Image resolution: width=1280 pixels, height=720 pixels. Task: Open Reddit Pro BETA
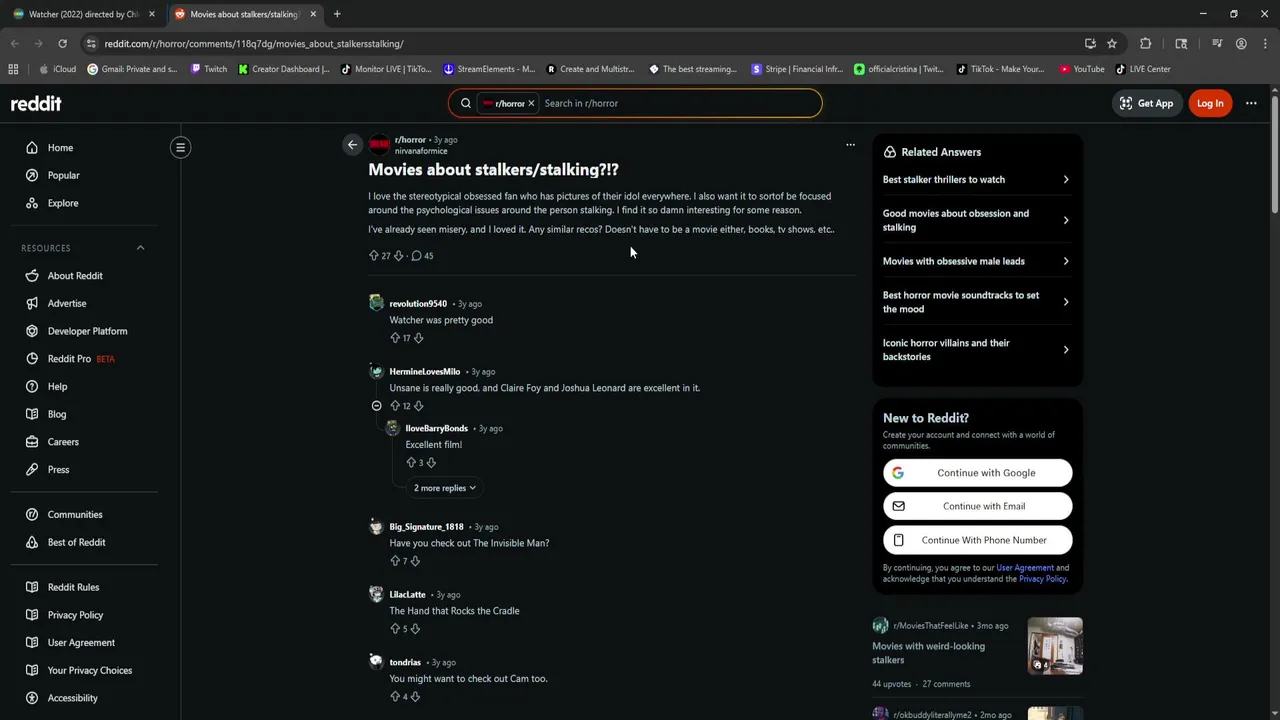[81, 359]
